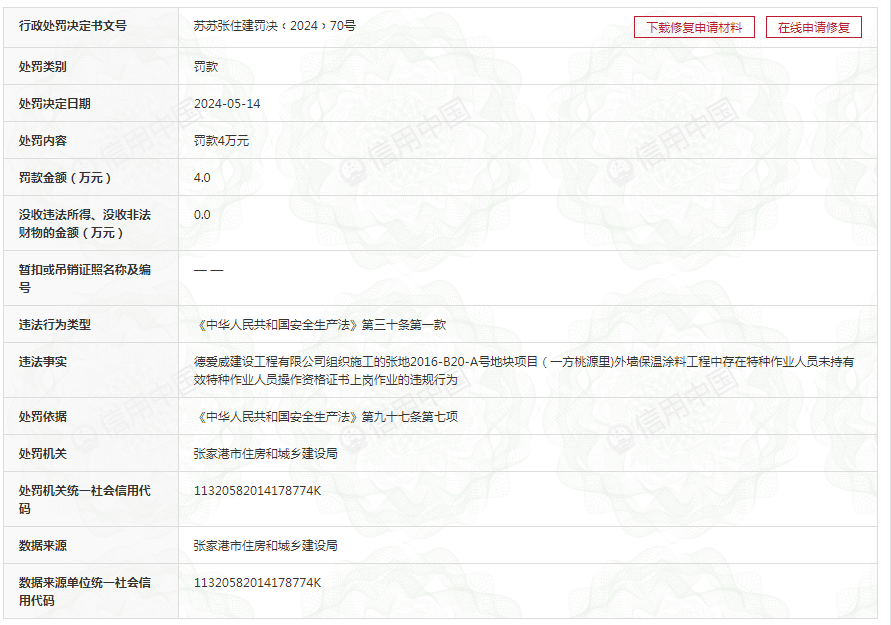The image size is (891, 625).
Task: Select the 罚款金额（万元） label
Action: coord(65,177)
